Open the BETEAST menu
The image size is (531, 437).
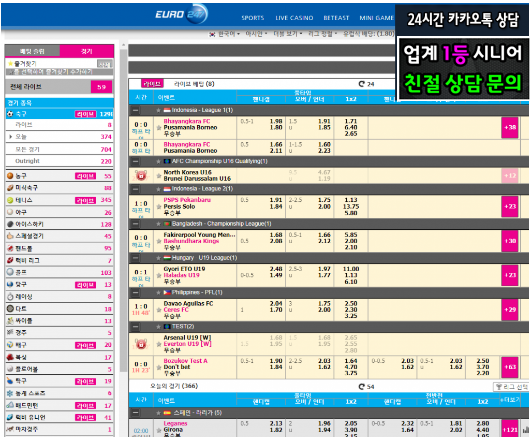(336, 18)
